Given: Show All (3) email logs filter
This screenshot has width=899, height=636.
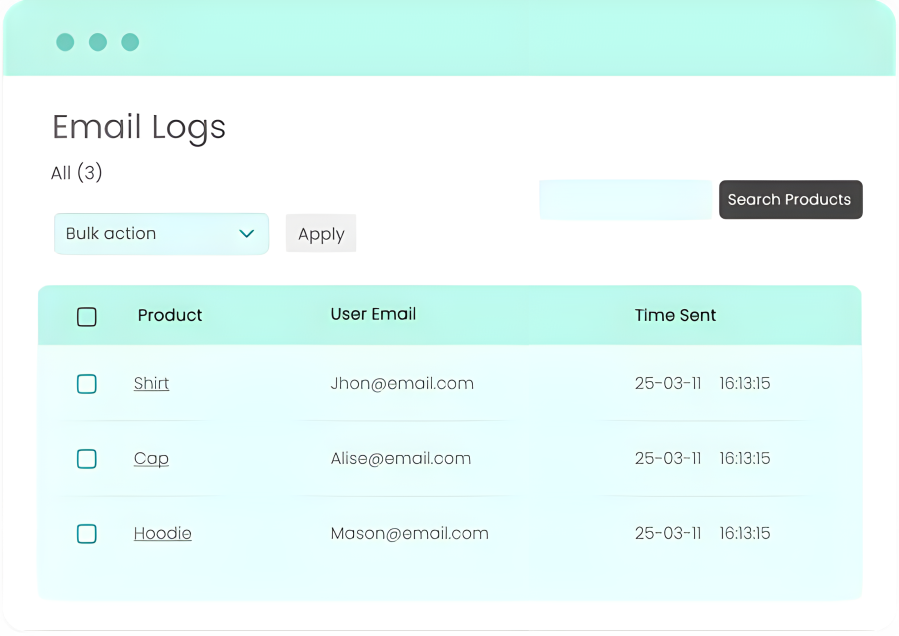Looking at the screenshot, I should click(77, 173).
